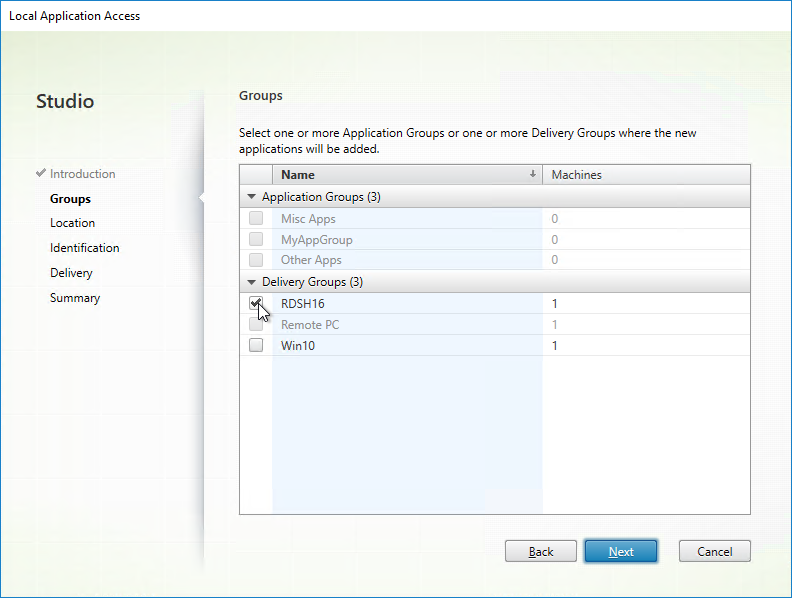Viewport: 792px width, 598px height.
Task: Go to the Introduction step
Action: (x=82, y=174)
